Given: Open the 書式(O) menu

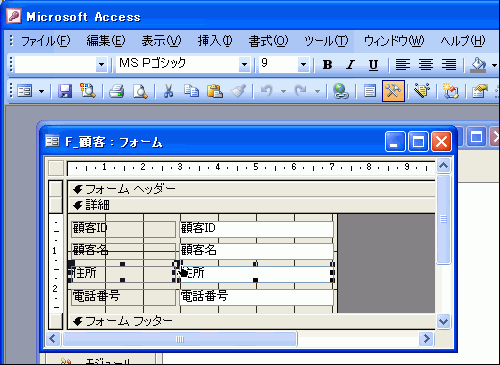Looking at the screenshot, I should point(268,41).
